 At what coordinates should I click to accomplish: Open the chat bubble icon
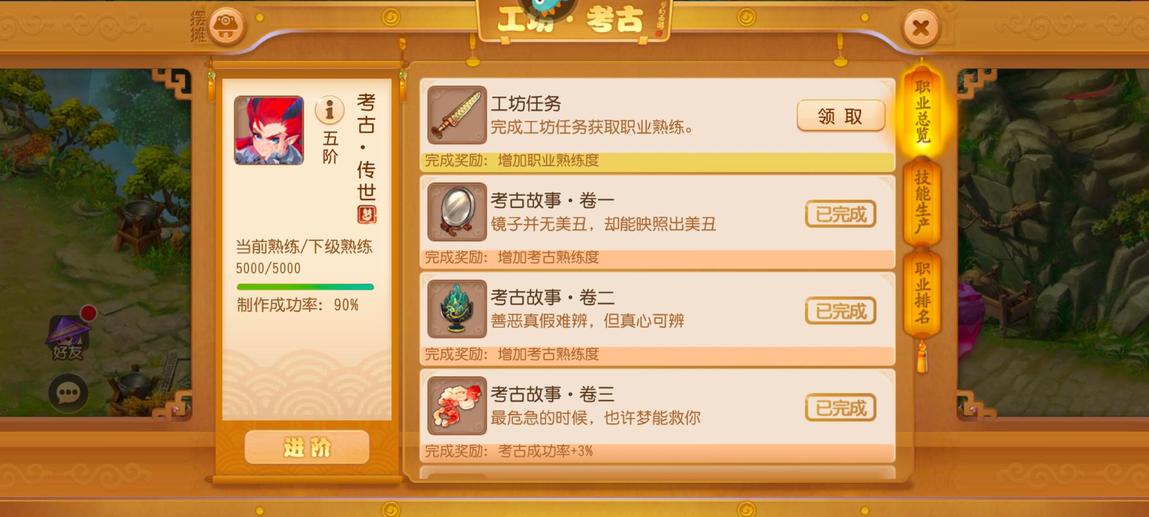coord(68,394)
